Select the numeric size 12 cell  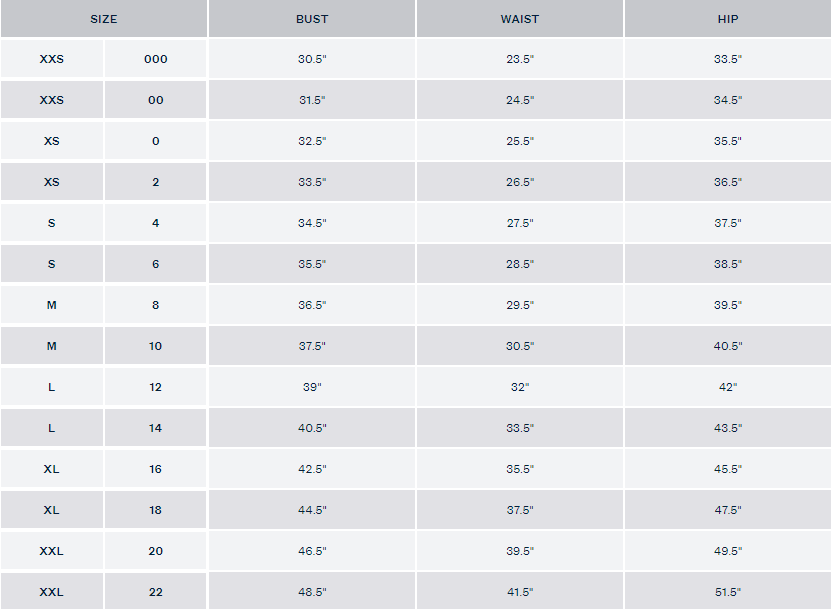pyautogui.click(x=156, y=387)
